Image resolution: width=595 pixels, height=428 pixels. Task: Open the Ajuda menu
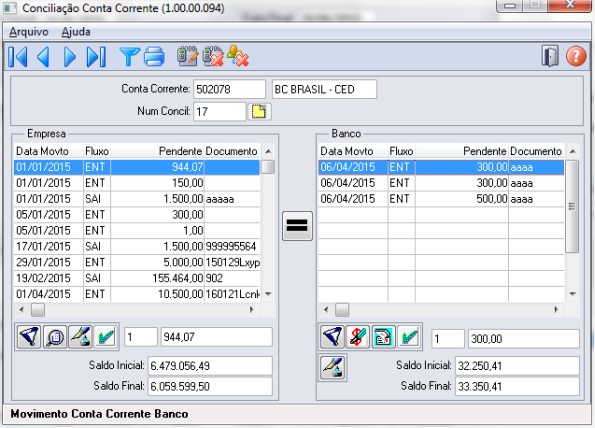click(76, 32)
